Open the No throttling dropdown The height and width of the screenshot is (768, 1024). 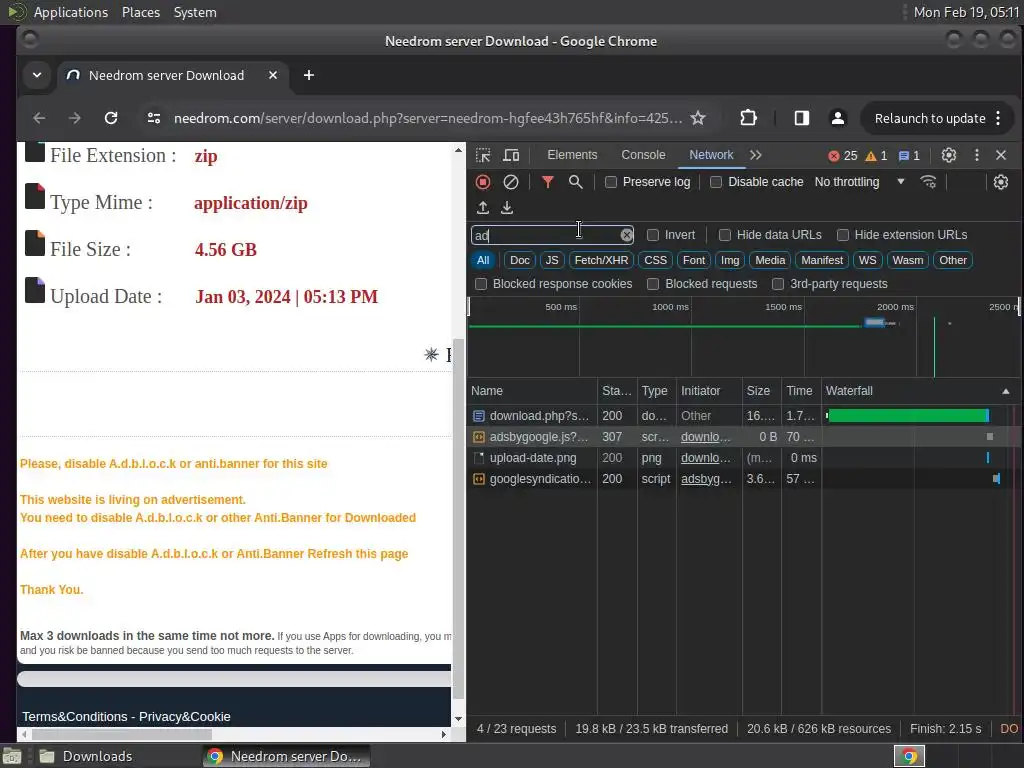click(x=859, y=182)
